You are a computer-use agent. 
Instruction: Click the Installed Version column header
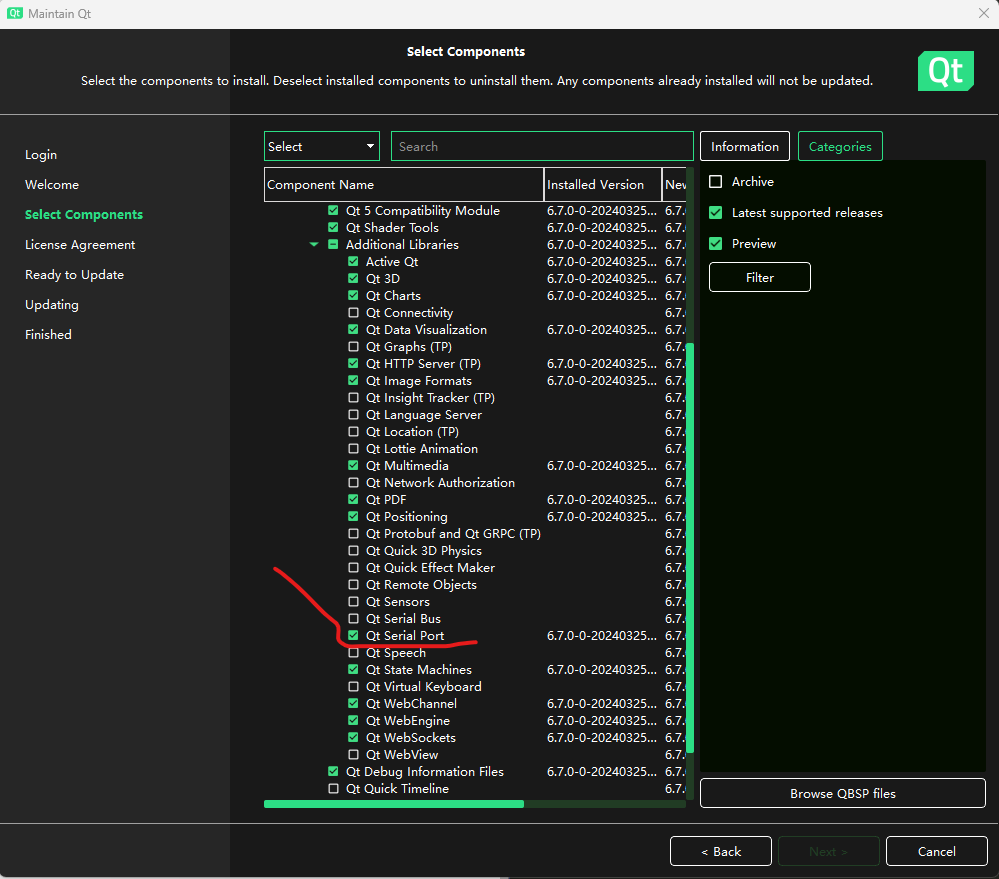click(x=603, y=185)
